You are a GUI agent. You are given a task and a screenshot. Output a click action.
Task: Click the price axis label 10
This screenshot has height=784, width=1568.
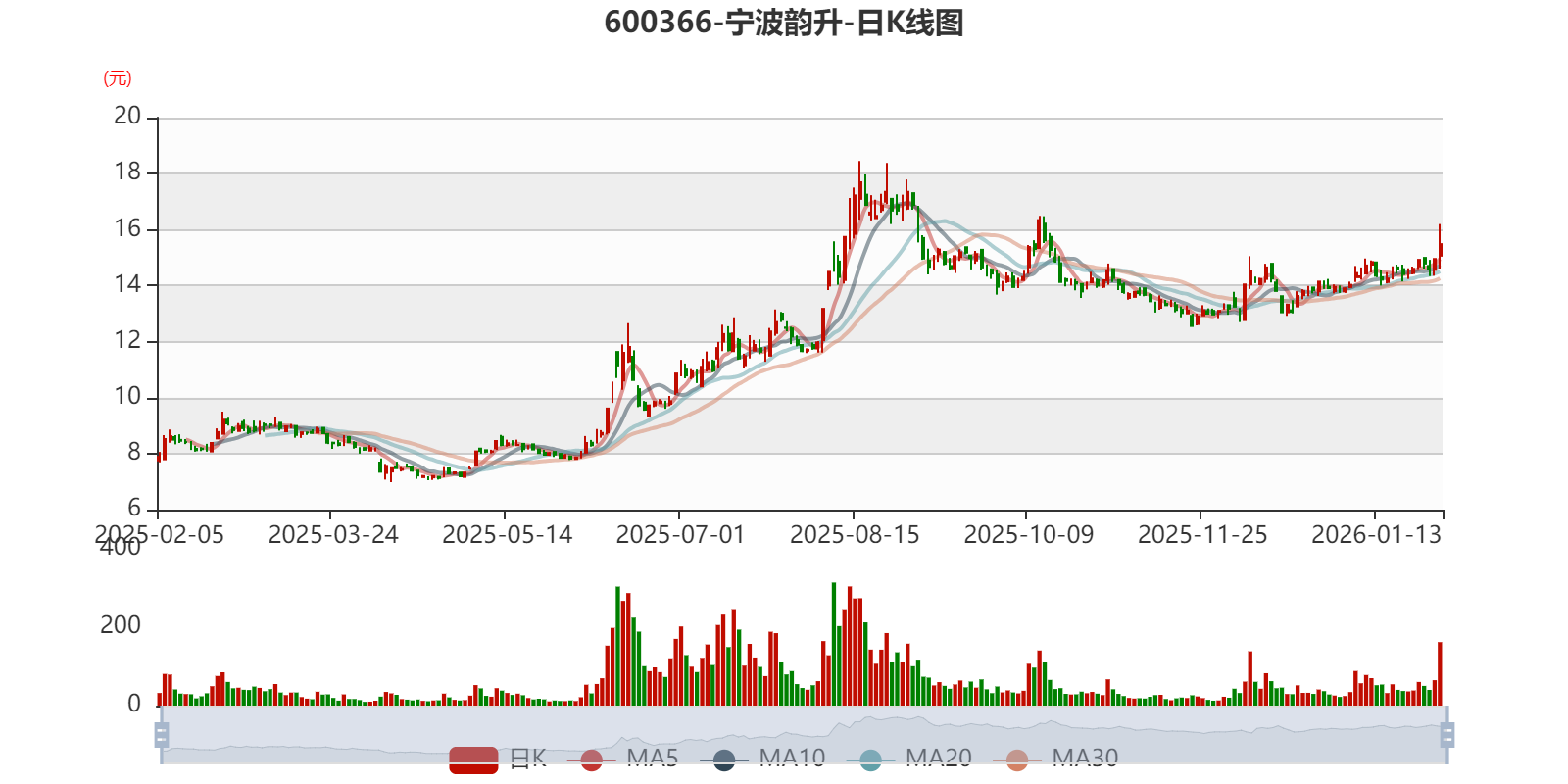[127, 396]
